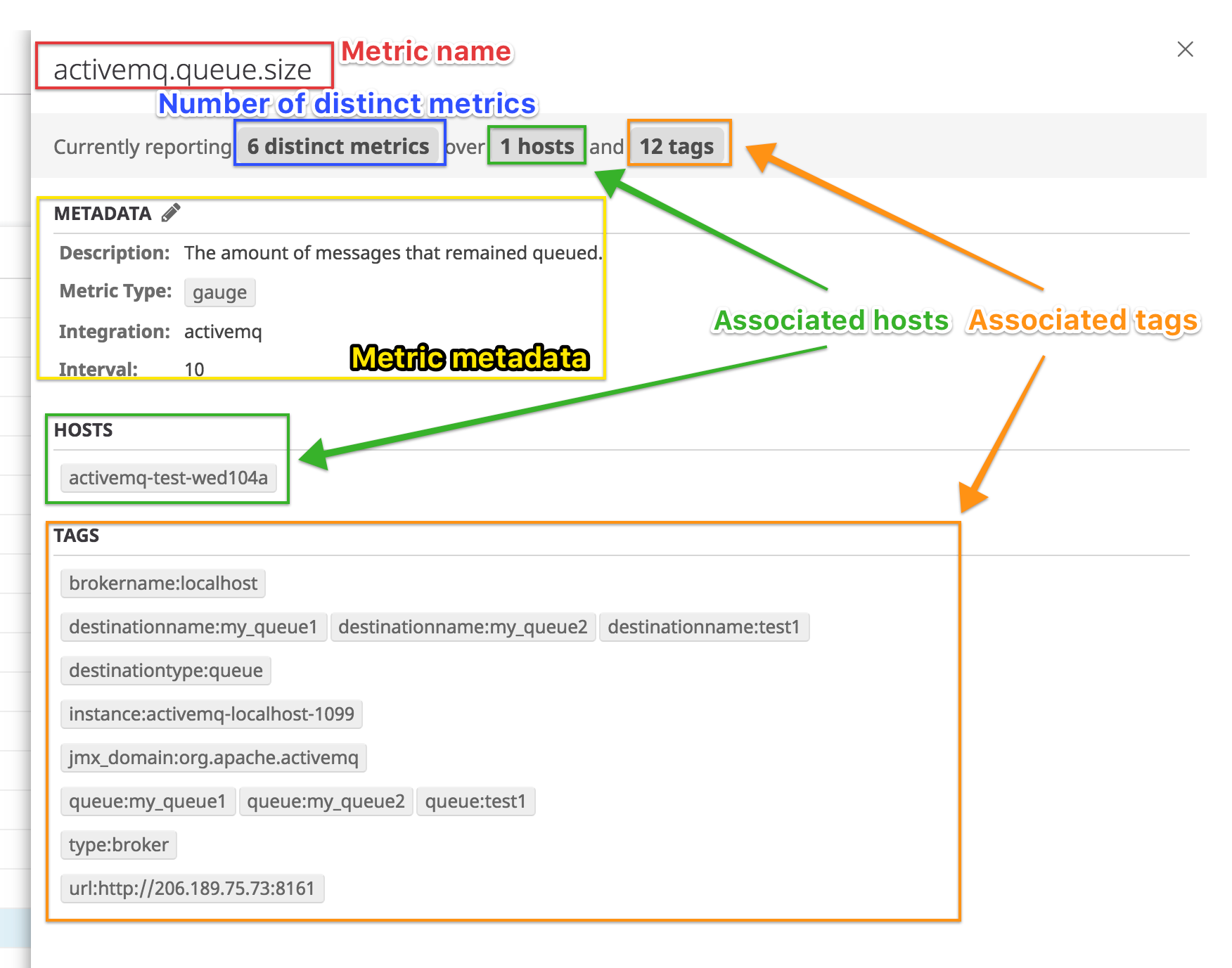1232x968 pixels.
Task: Click the brokername:localhost tag
Action: tap(162, 583)
